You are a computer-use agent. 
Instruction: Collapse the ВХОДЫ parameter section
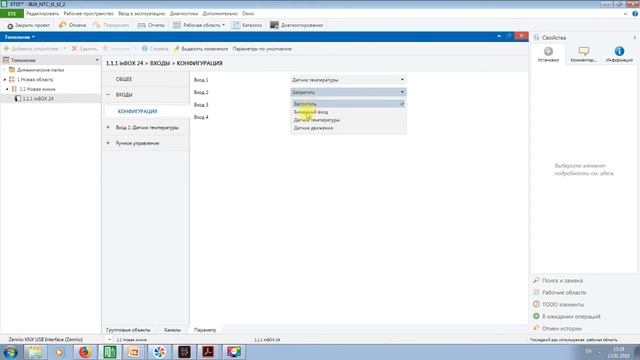(x=108, y=95)
